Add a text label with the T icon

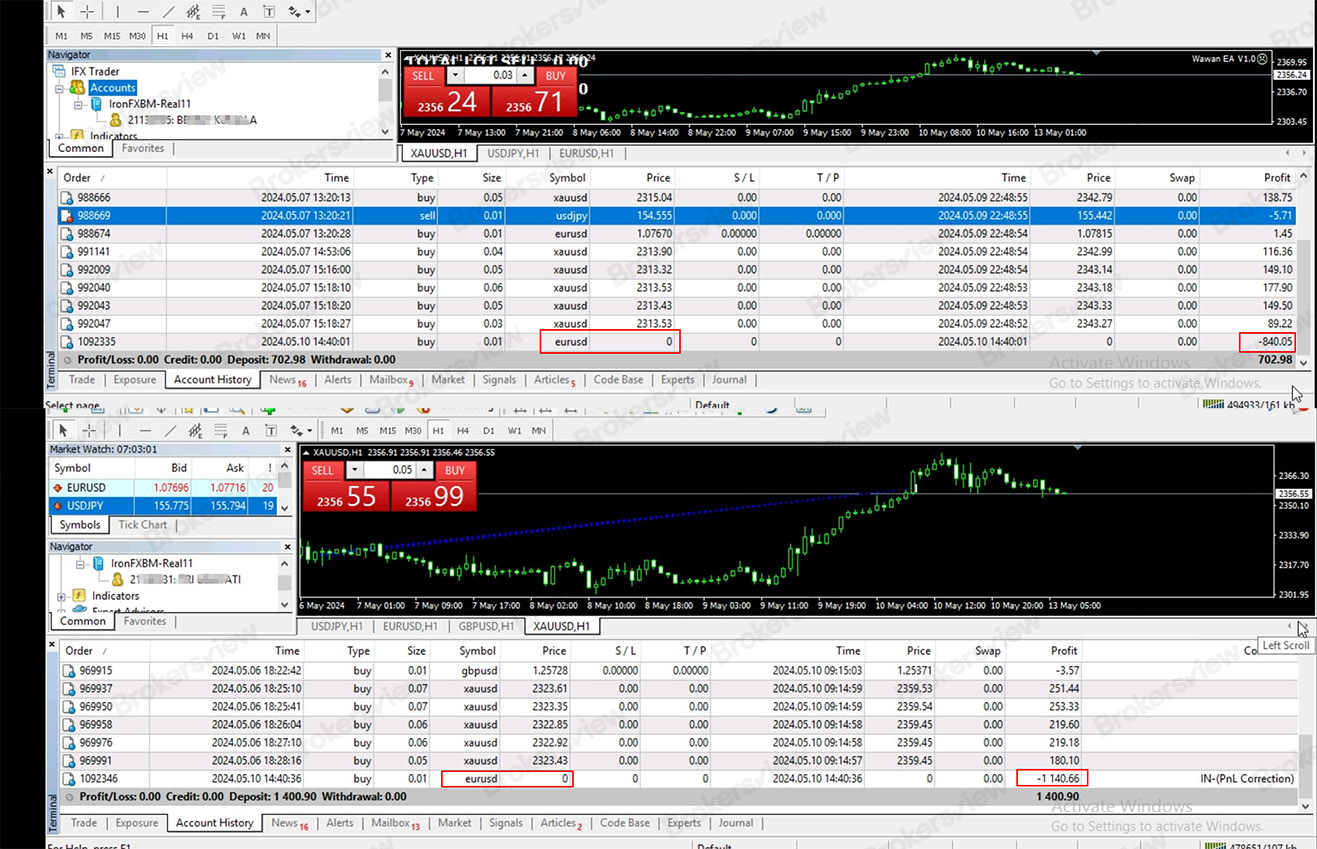click(x=270, y=11)
